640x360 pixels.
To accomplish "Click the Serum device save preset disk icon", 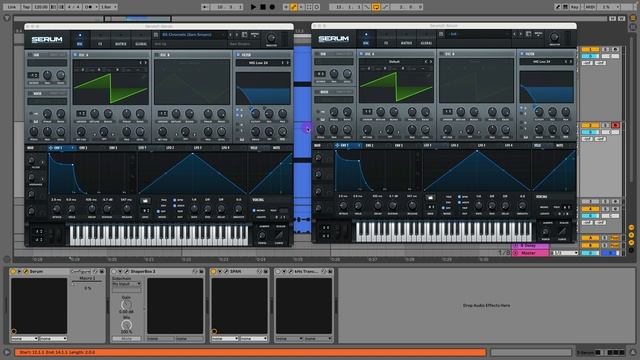I will click(101, 271).
